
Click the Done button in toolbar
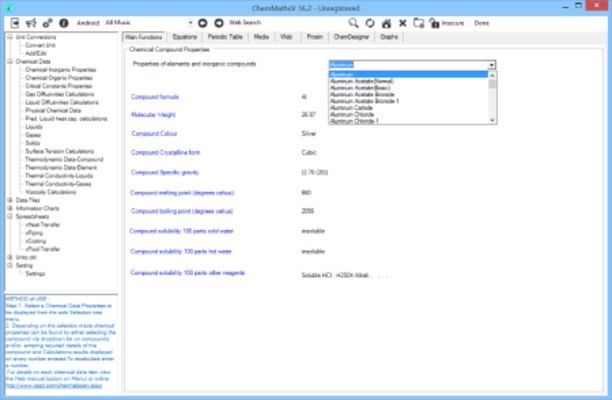[482, 21]
